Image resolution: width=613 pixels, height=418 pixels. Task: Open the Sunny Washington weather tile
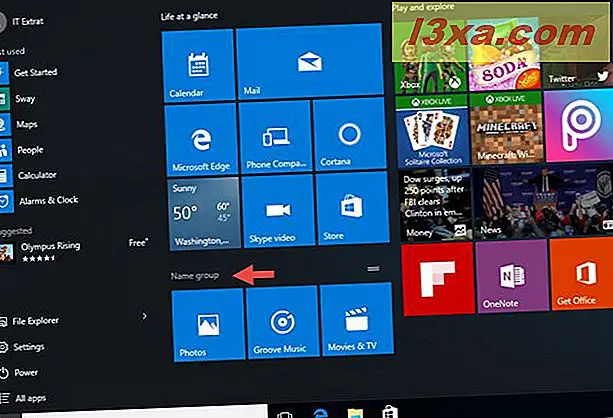pyautogui.click(x=204, y=214)
